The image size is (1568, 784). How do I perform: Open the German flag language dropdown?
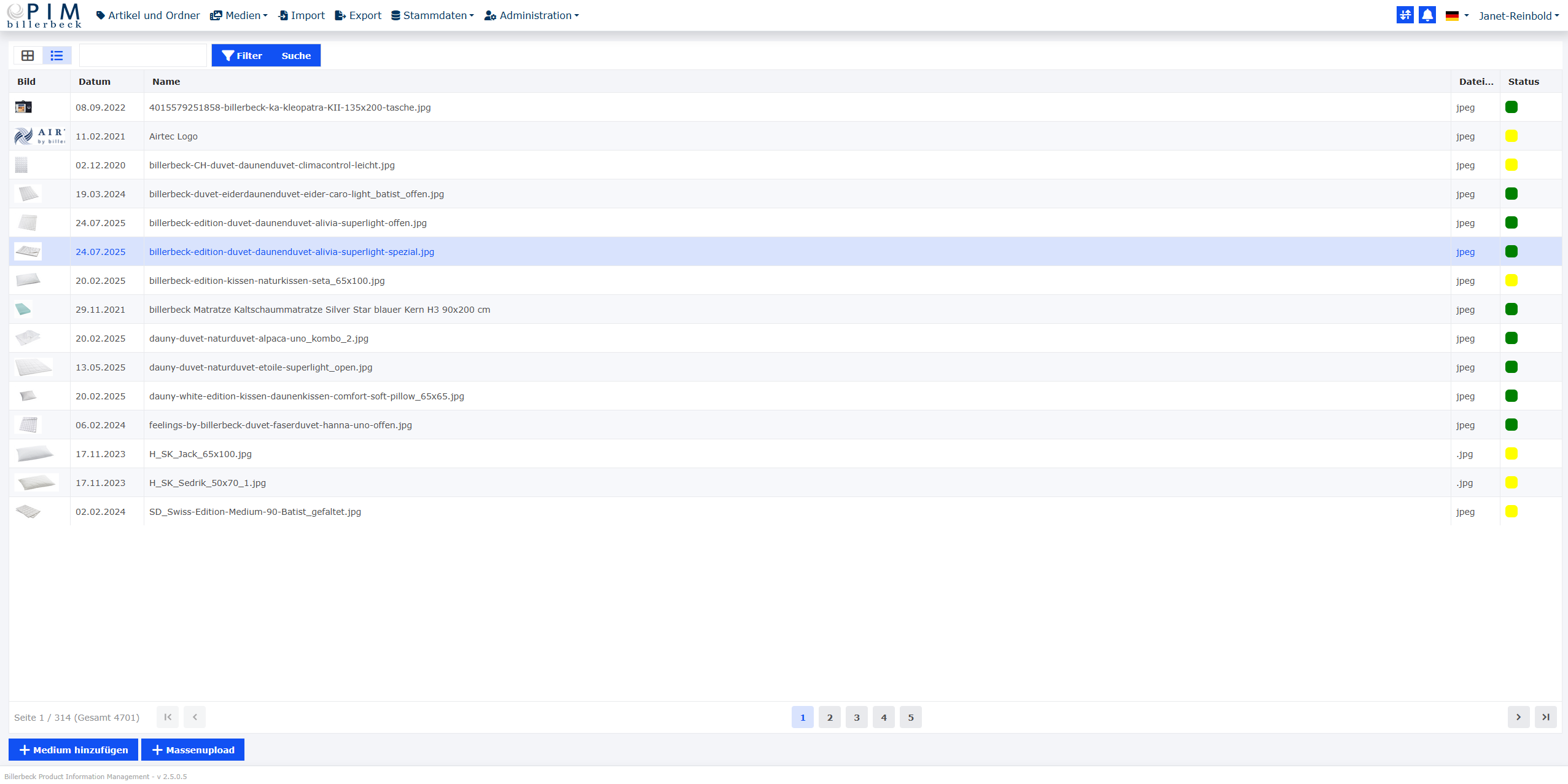[1456, 15]
